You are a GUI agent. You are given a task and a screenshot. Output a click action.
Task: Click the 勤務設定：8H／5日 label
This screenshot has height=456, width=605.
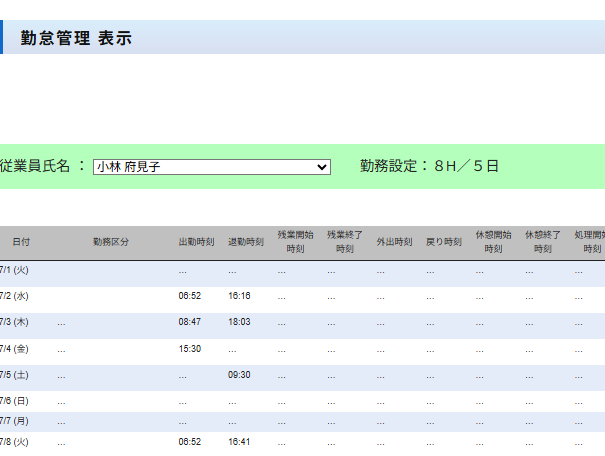(429, 166)
